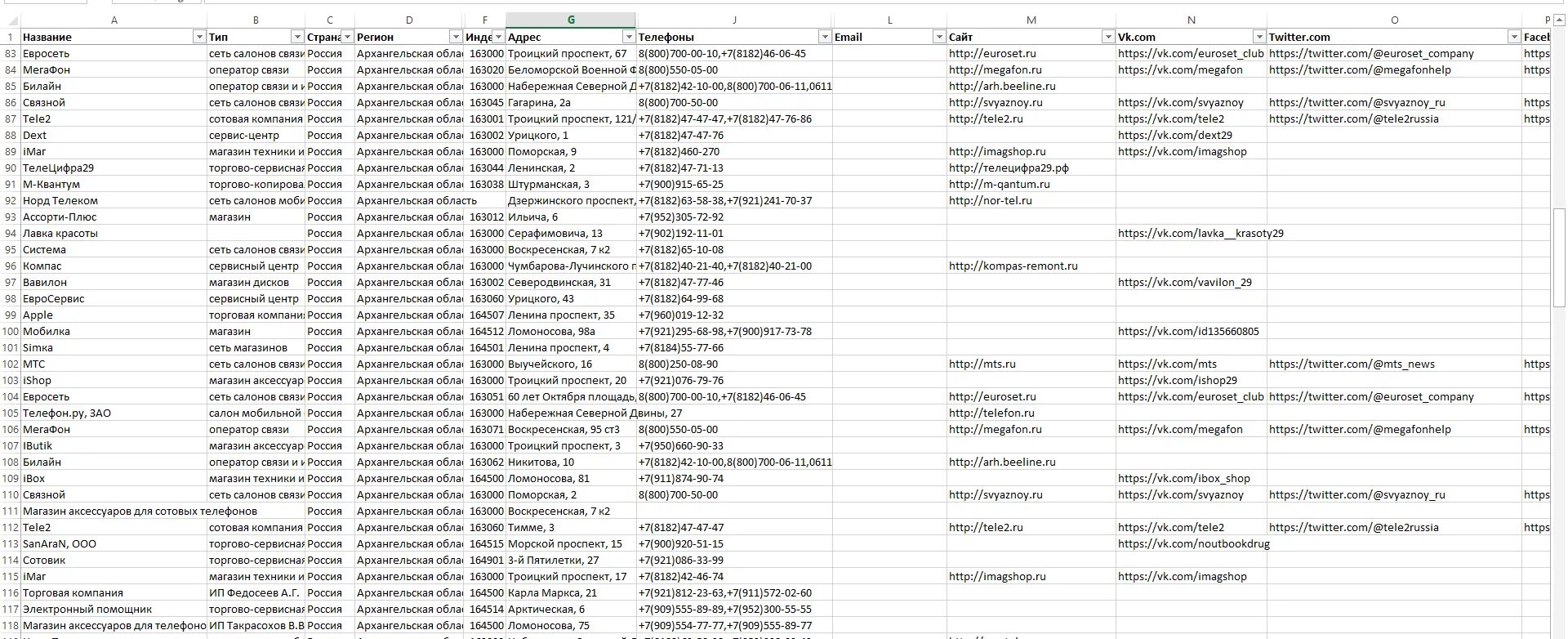Select row 88 header
Image resolution: width=1568 pixels, height=639 pixels.
tap(11, 135)
